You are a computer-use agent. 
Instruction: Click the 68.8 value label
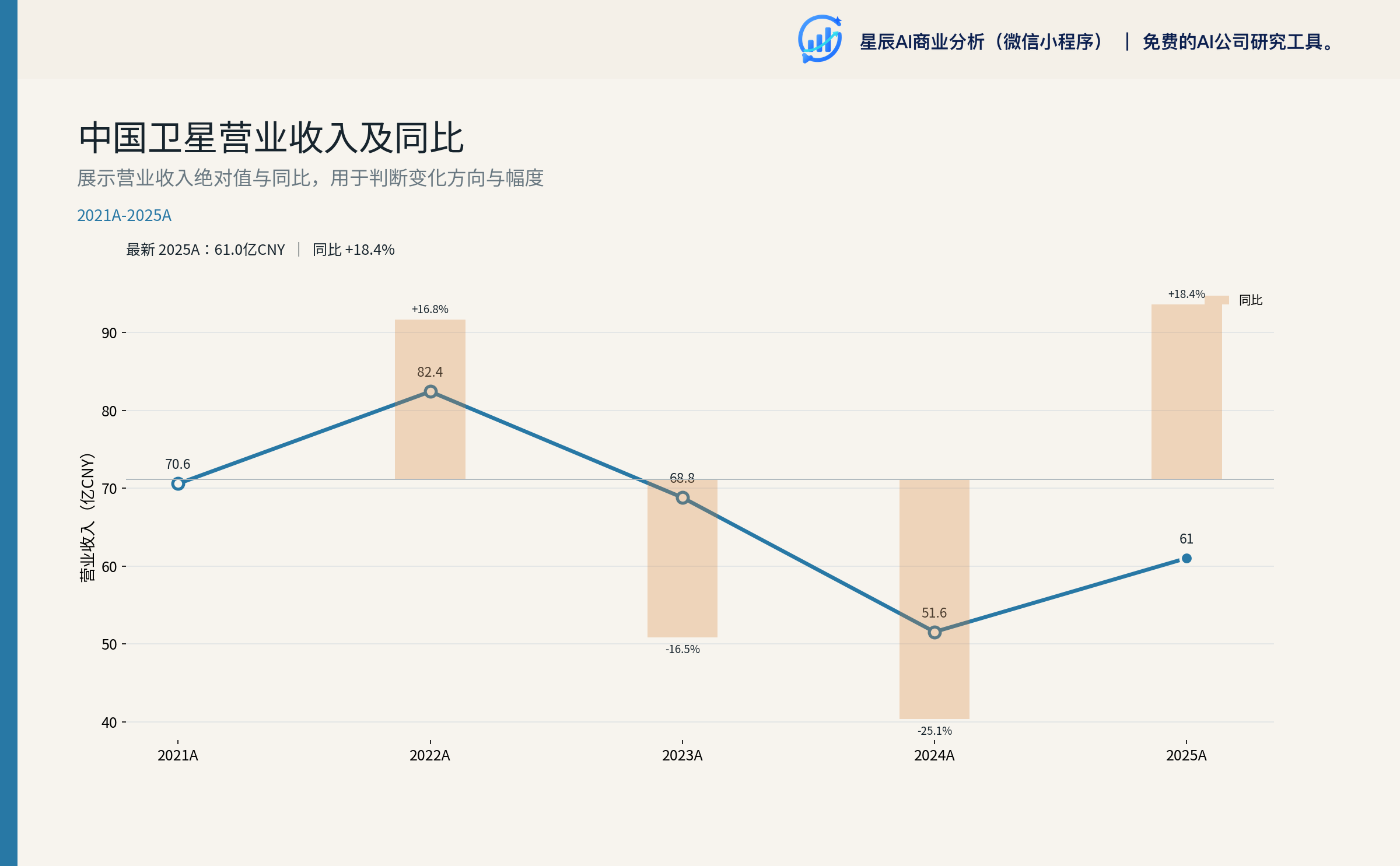(x=682, y=478)
